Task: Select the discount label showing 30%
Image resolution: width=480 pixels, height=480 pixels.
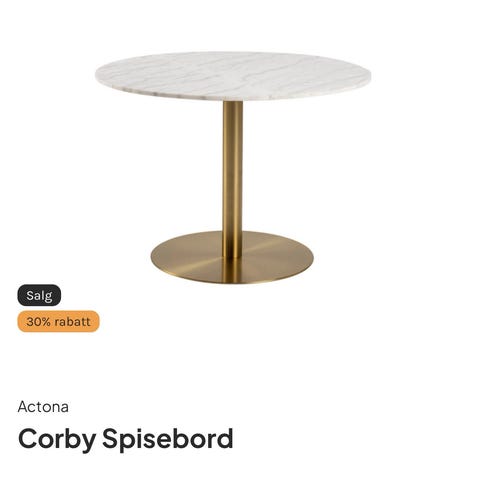Action: point(58,322)
